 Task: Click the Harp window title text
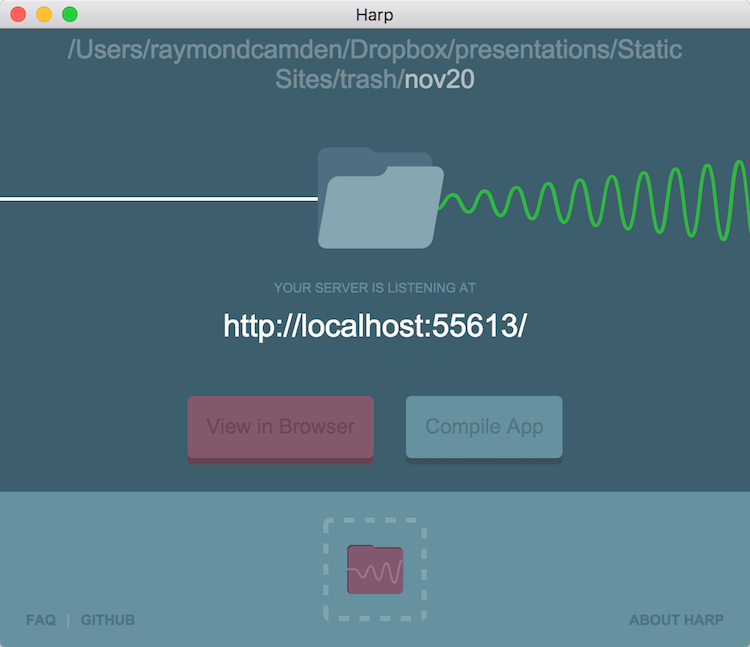[375, 15]
